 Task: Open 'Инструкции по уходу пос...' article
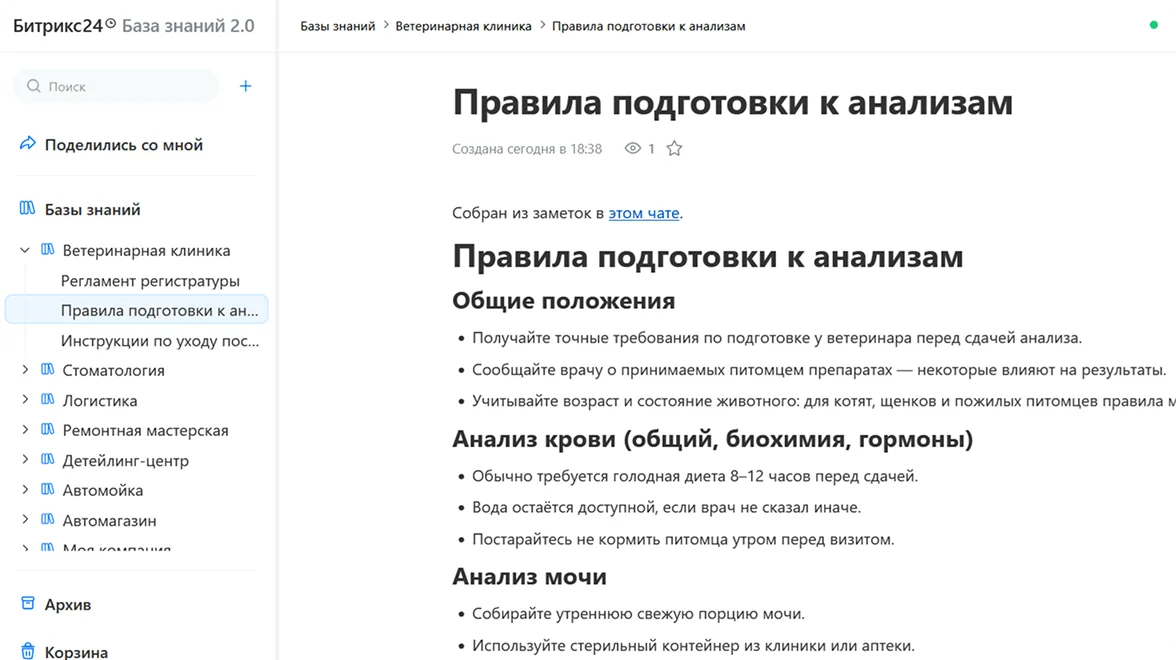click(x=160, y=340)
